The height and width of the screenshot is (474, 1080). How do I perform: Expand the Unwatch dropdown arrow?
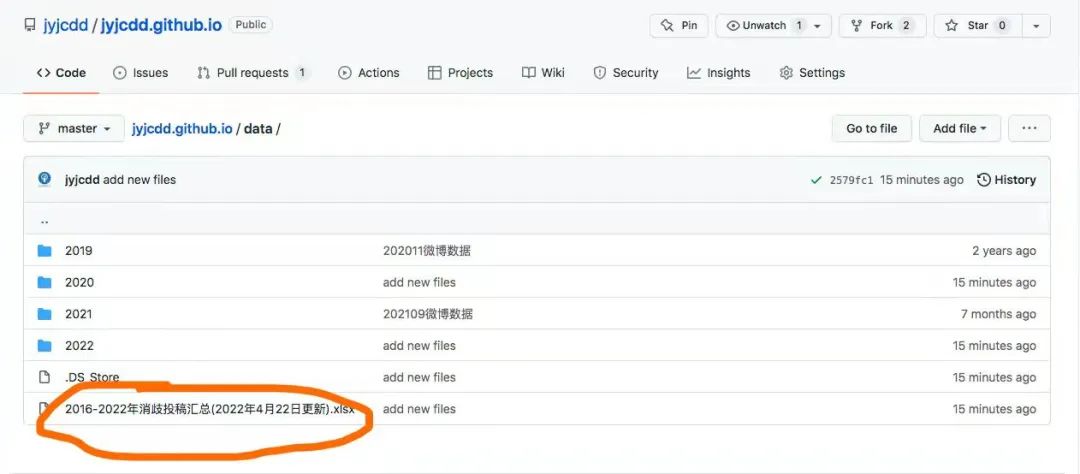(x=818, y=25)
